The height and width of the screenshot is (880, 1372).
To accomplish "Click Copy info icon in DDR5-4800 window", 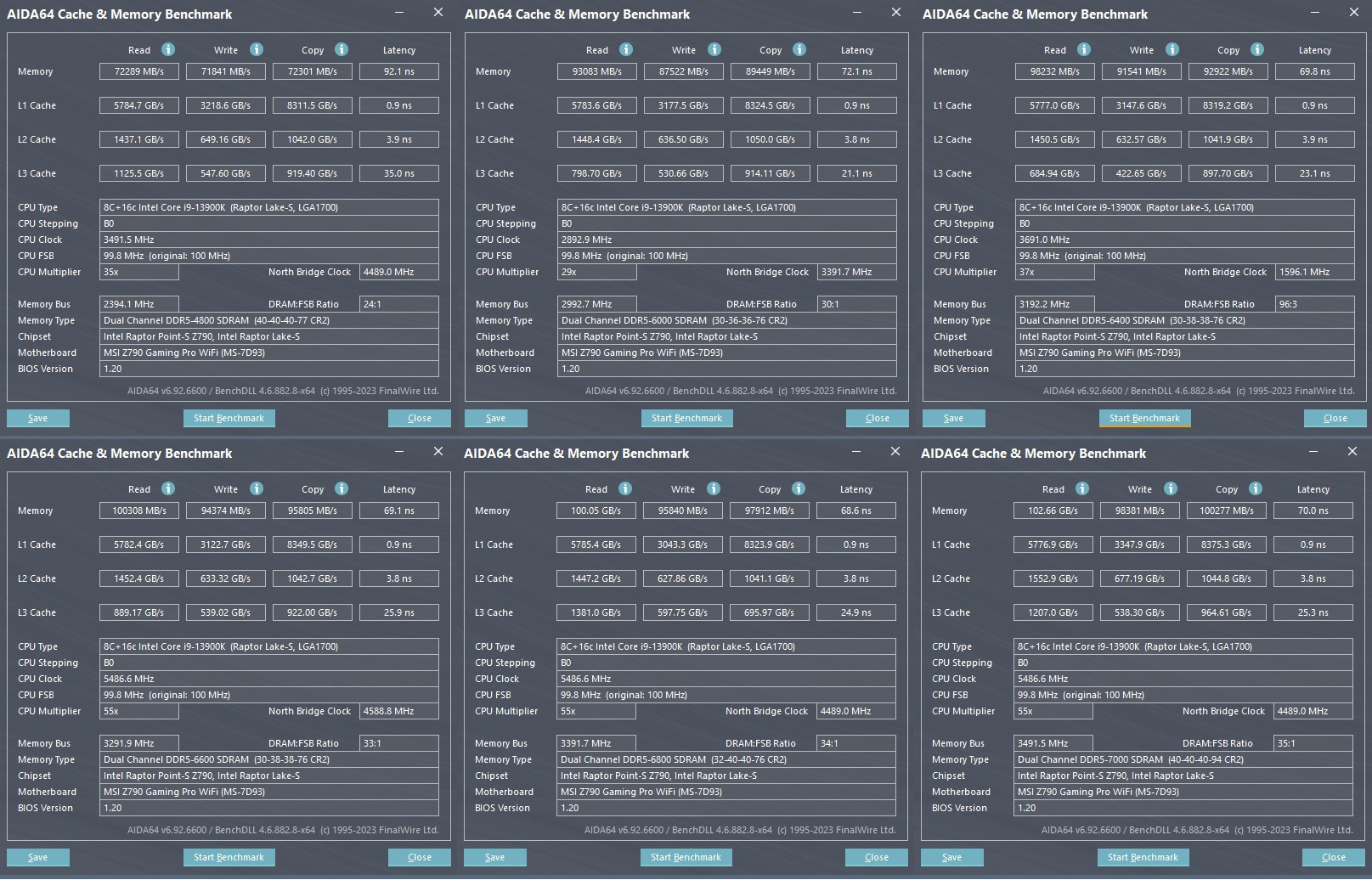I will (x=342, y=49).
